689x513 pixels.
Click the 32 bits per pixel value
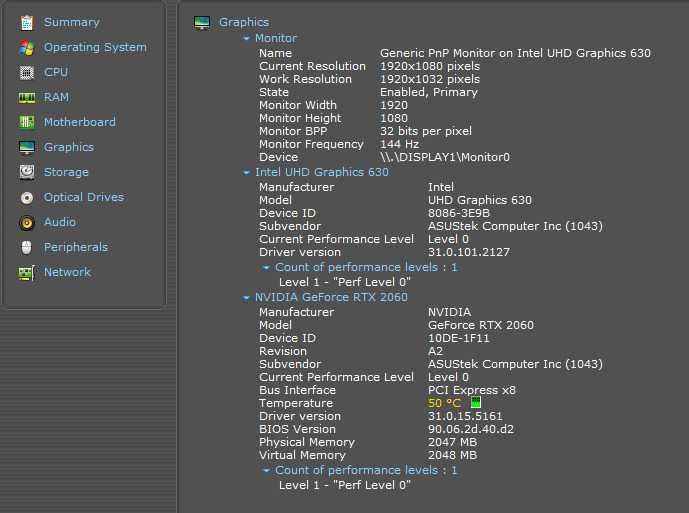426,131
